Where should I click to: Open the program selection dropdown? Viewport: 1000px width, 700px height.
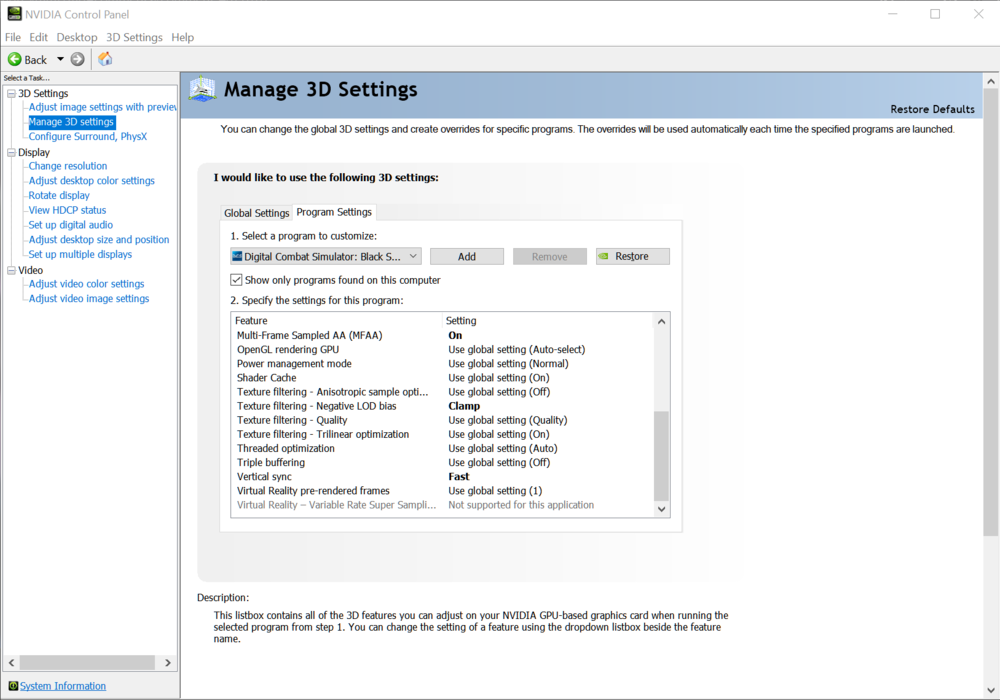(414, 256)
